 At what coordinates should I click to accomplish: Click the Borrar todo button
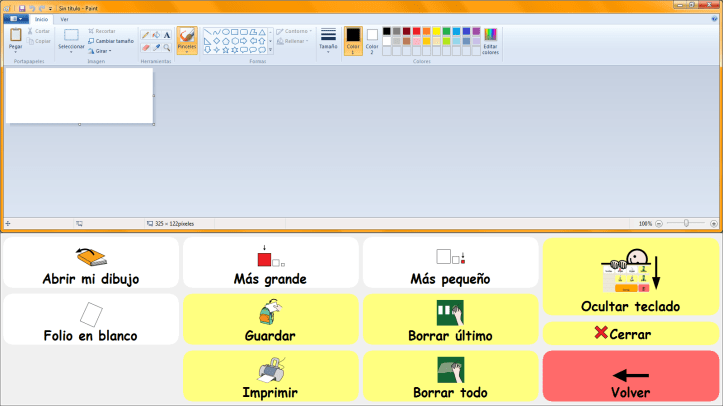450,378
